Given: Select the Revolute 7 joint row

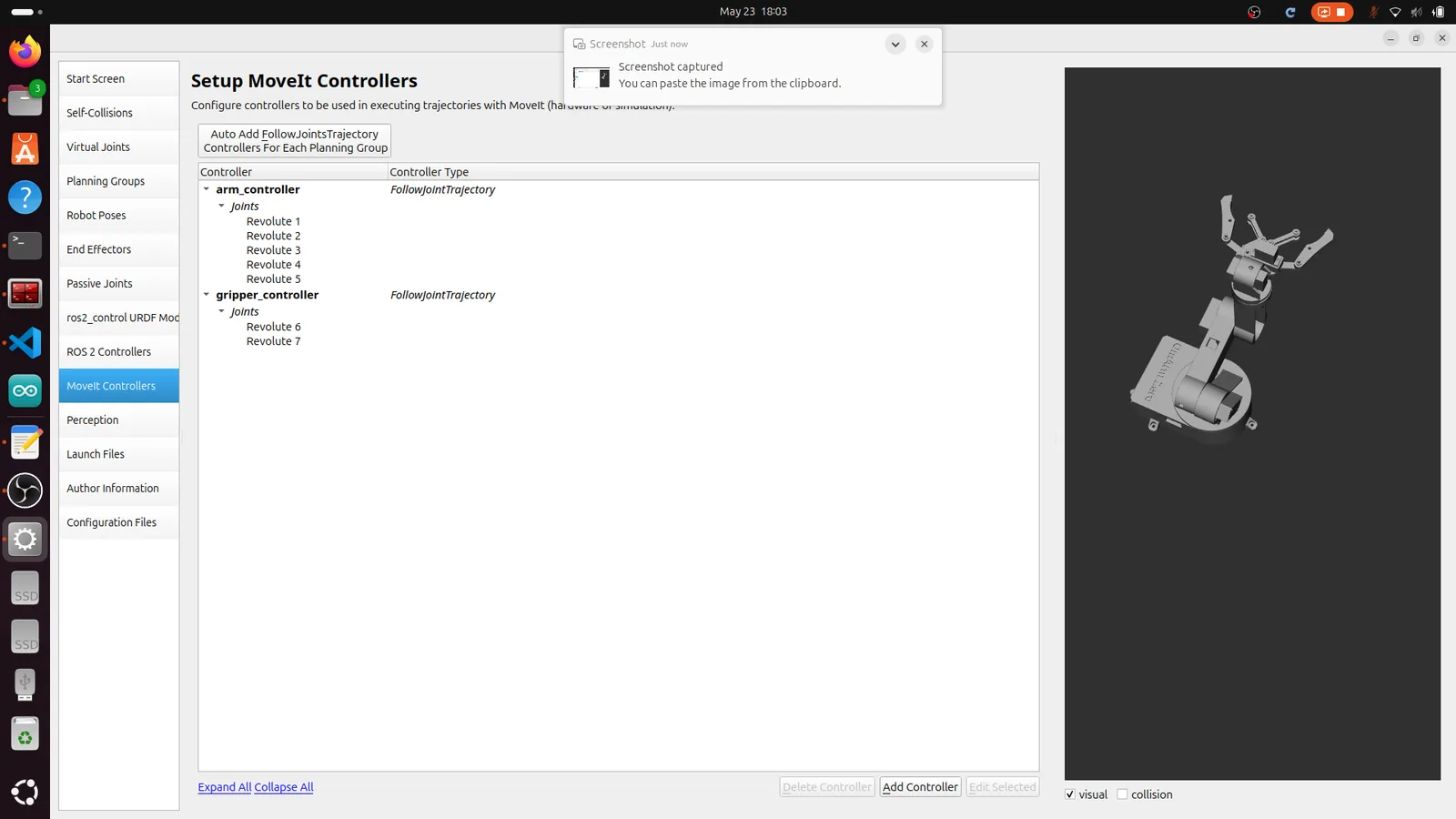Looking at the screenshot, I should tap(273, 341).
